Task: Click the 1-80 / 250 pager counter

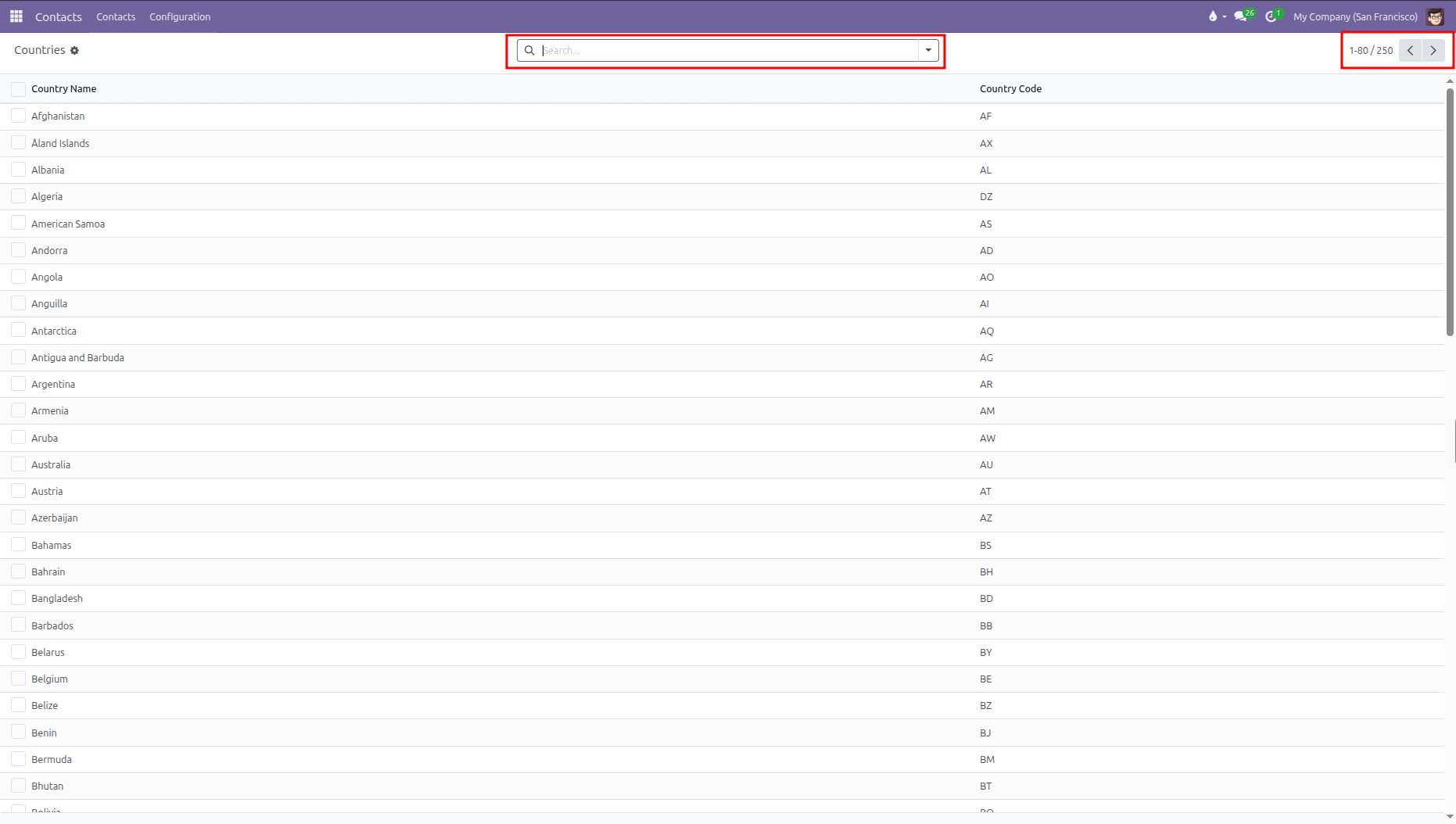Action: [x=1371, y=51]
